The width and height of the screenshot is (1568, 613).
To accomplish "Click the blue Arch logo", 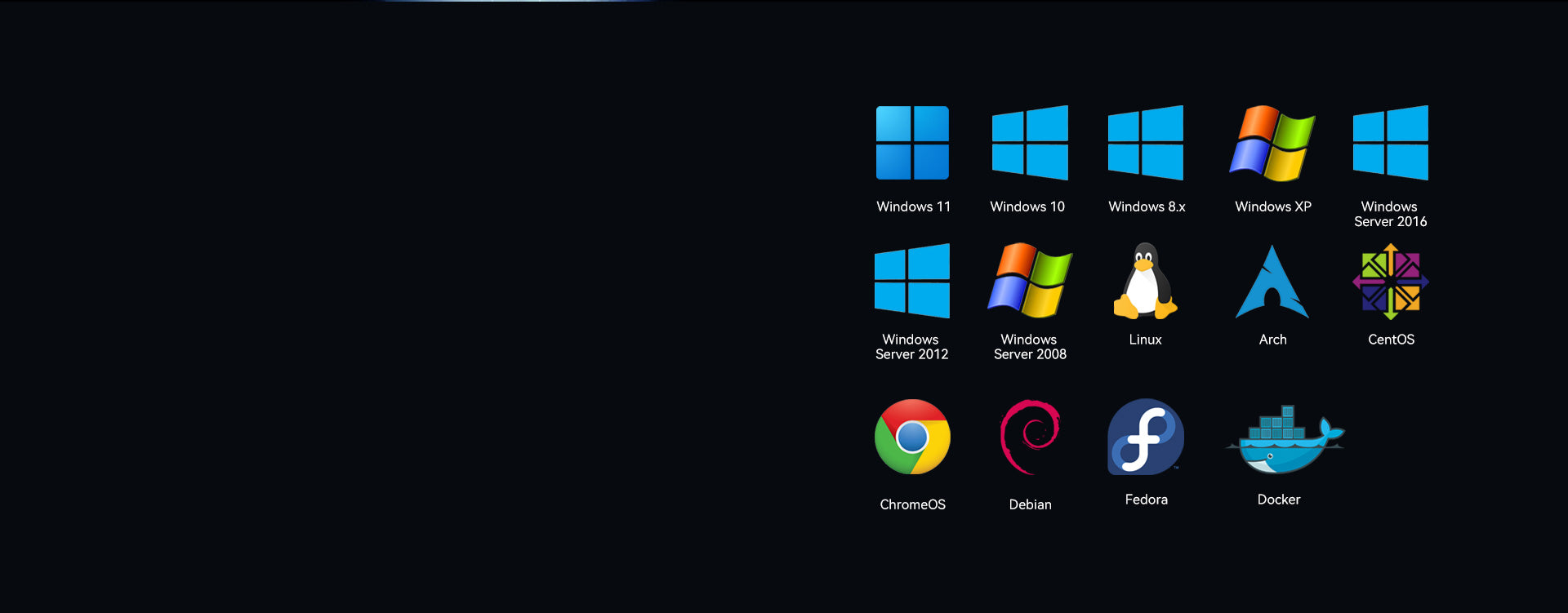I will pos(1272,282).
